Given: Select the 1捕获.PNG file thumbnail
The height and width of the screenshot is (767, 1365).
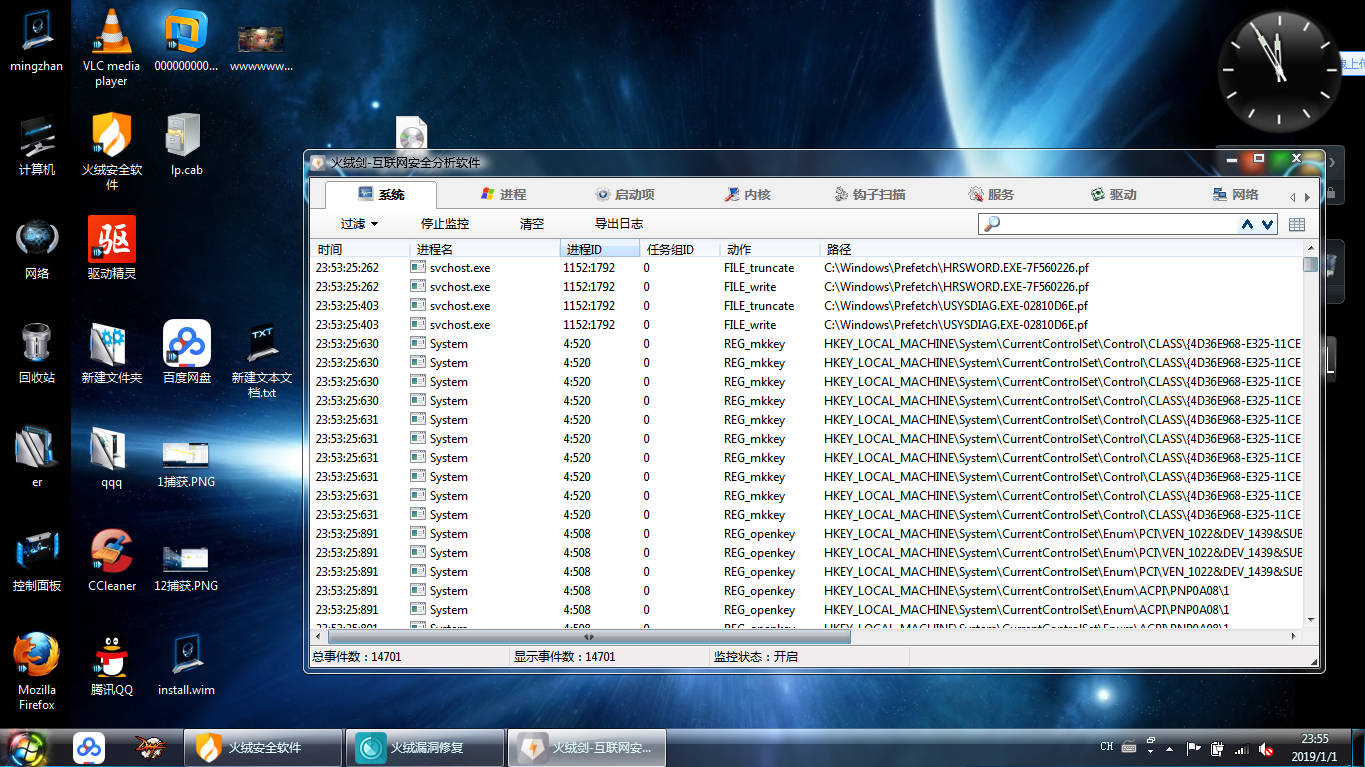Looking at the screenshot, I should click(x=187, y=464).
